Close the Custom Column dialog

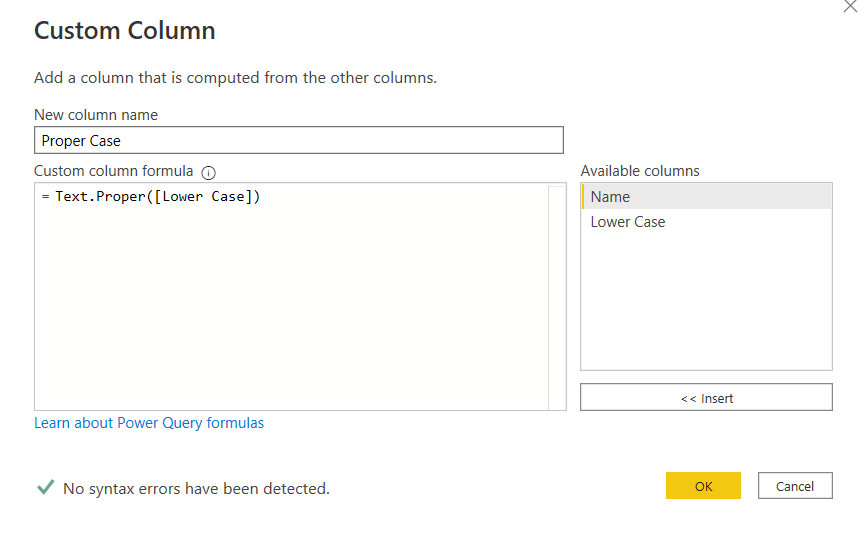tap(850, 6)
